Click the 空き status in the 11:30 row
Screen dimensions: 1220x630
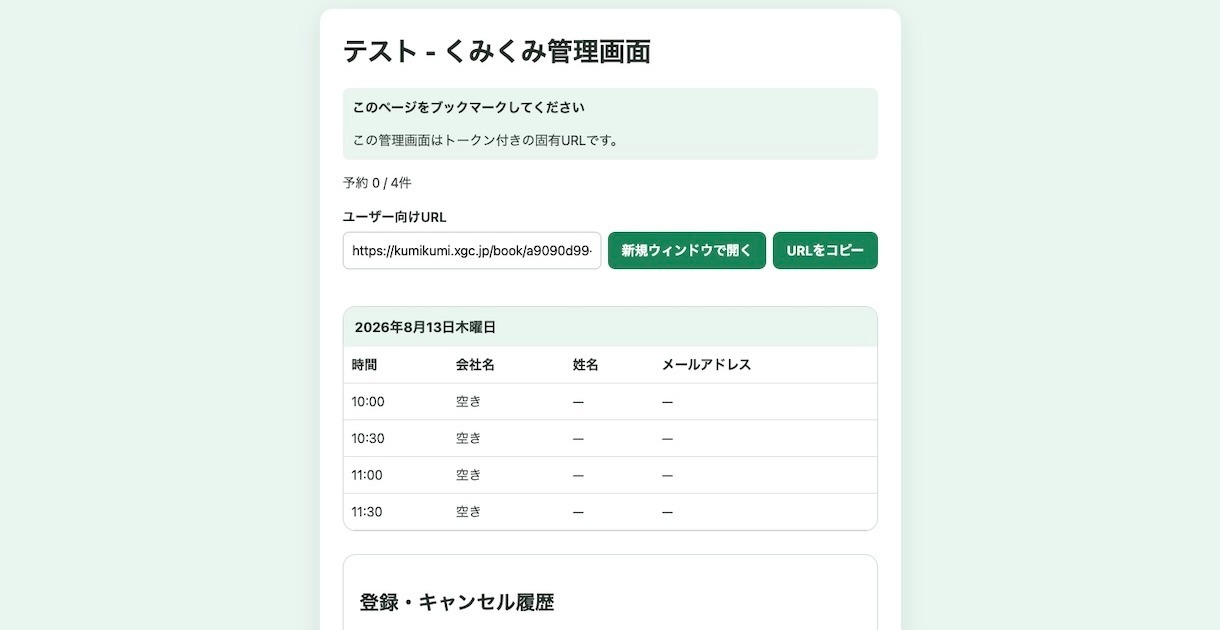tap(469, 512)
